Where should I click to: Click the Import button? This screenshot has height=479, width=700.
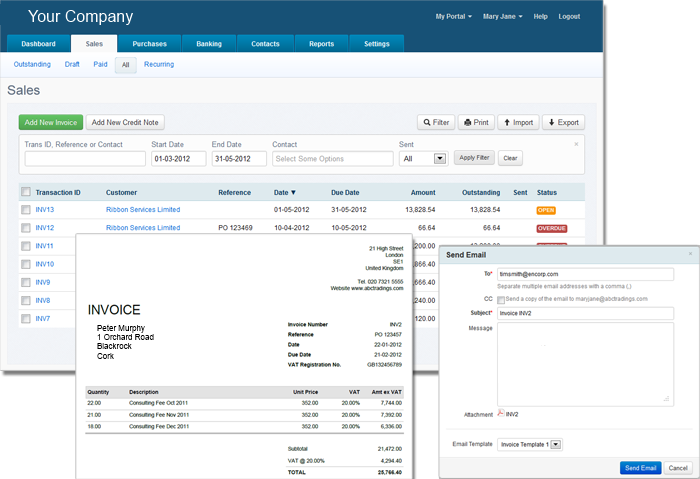[x=518, y=122]
